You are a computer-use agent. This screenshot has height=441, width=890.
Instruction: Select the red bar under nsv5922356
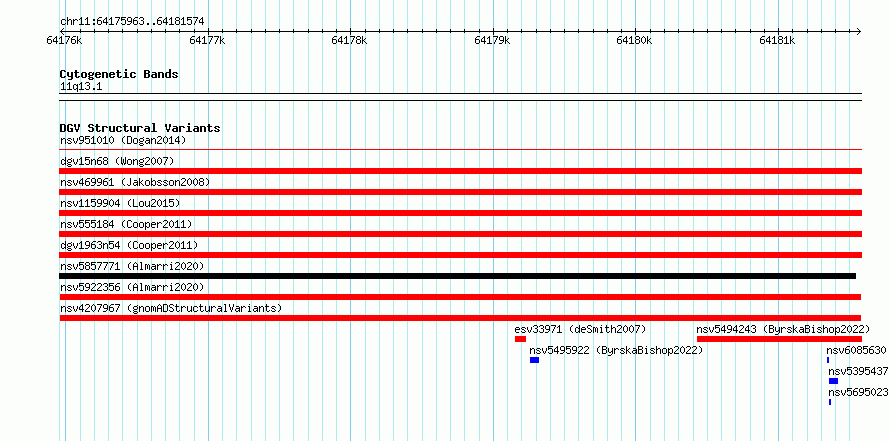[460, 297]
